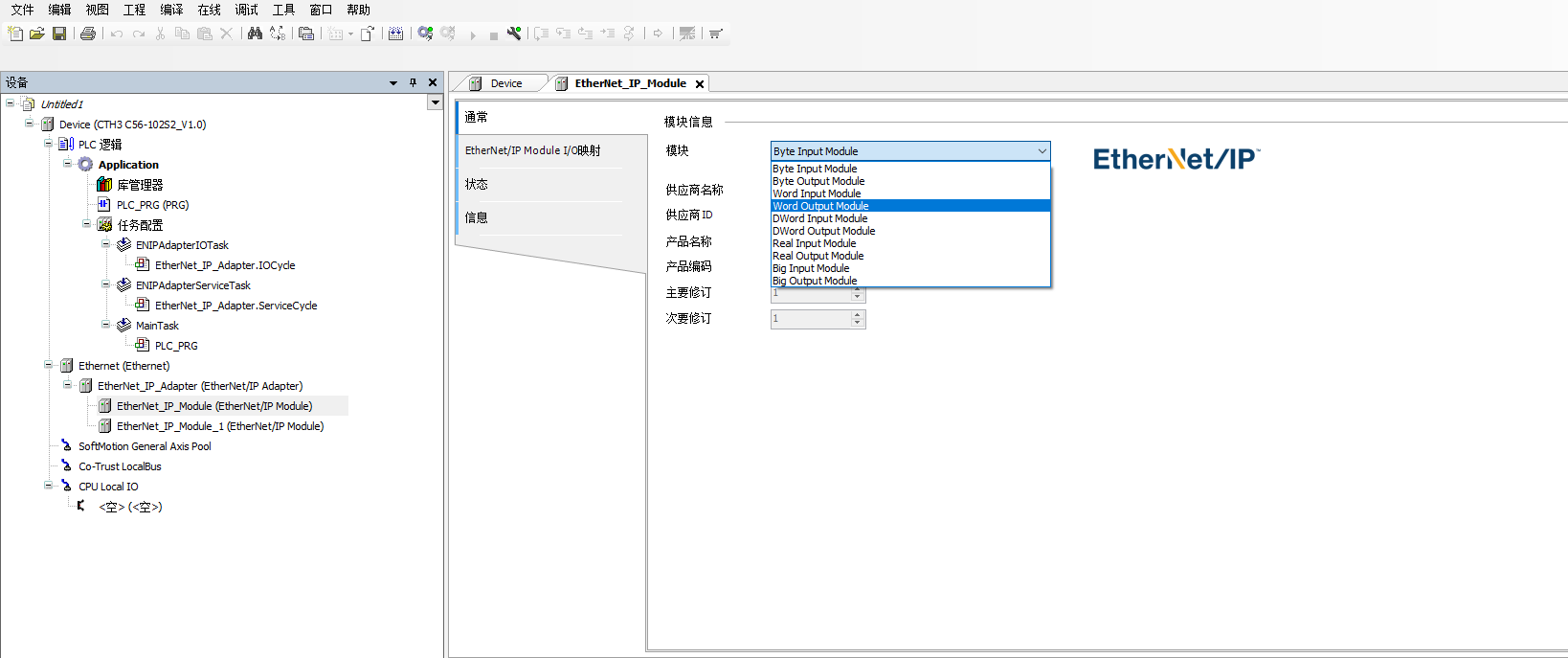Click the Open Project folder icon

point(37,34)
